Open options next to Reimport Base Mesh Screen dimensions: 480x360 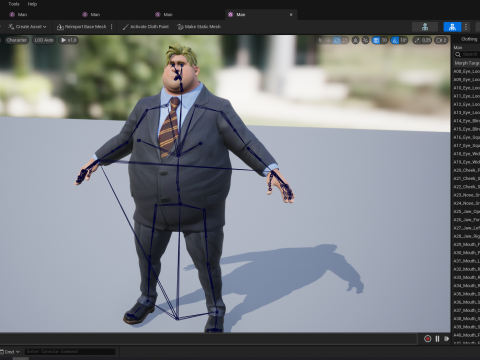click(112, 27)
